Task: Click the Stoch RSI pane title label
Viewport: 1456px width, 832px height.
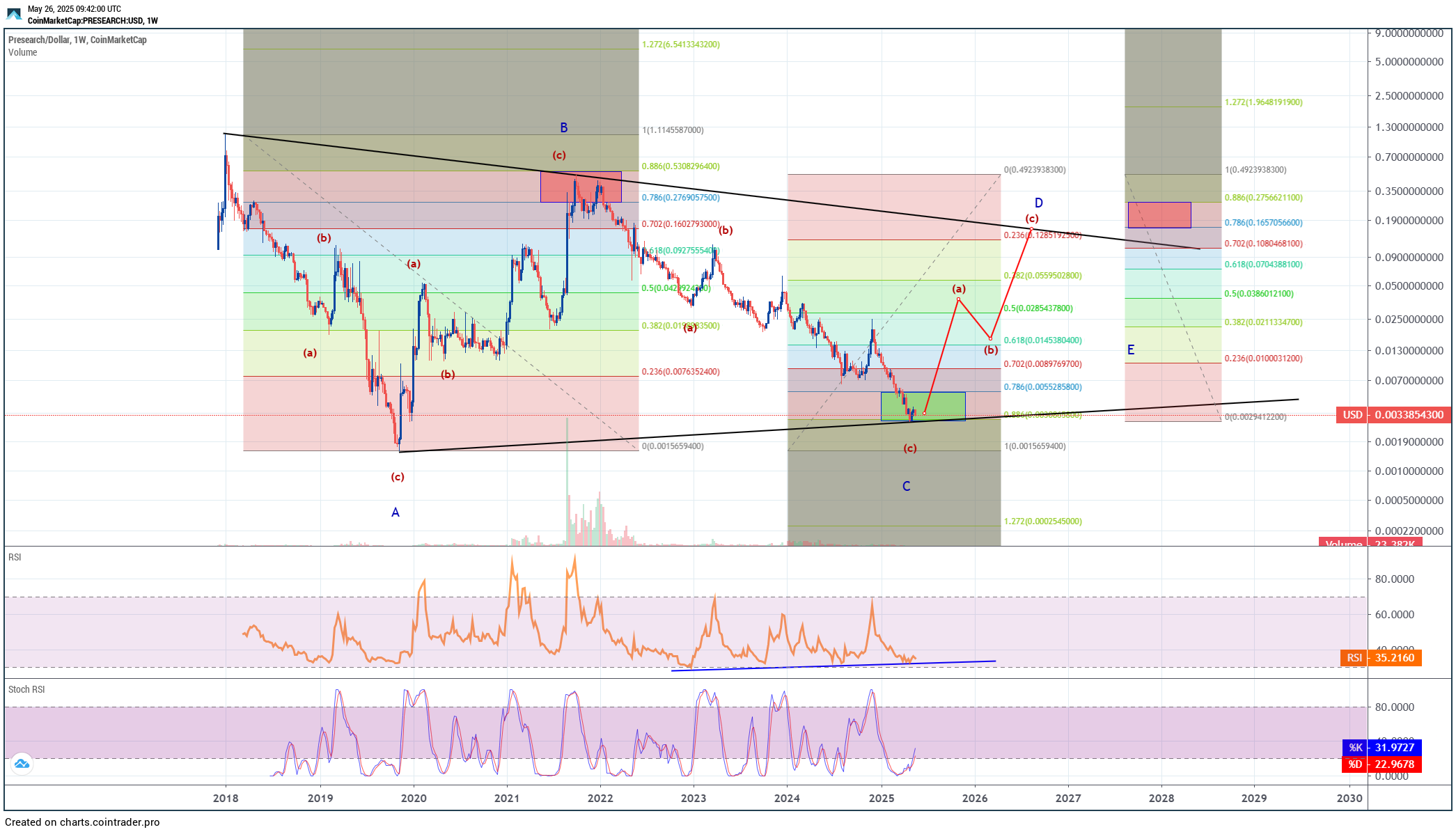Action: (26, 689)
